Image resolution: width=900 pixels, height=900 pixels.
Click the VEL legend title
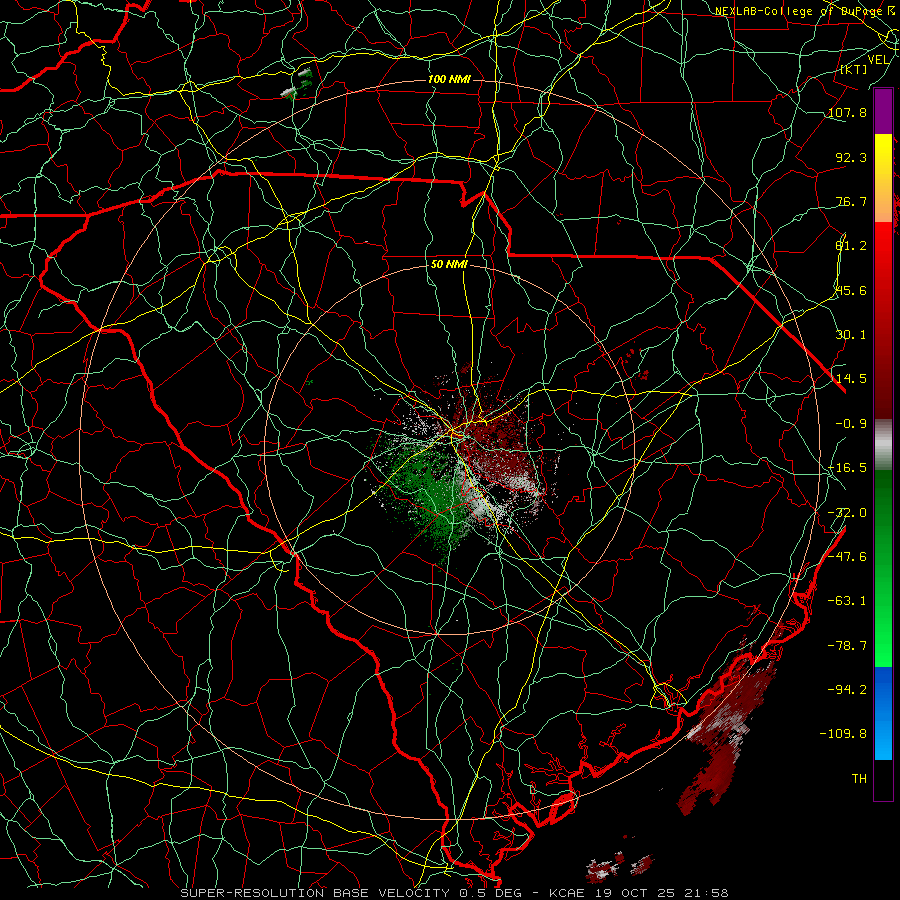[x=878, y=60]
